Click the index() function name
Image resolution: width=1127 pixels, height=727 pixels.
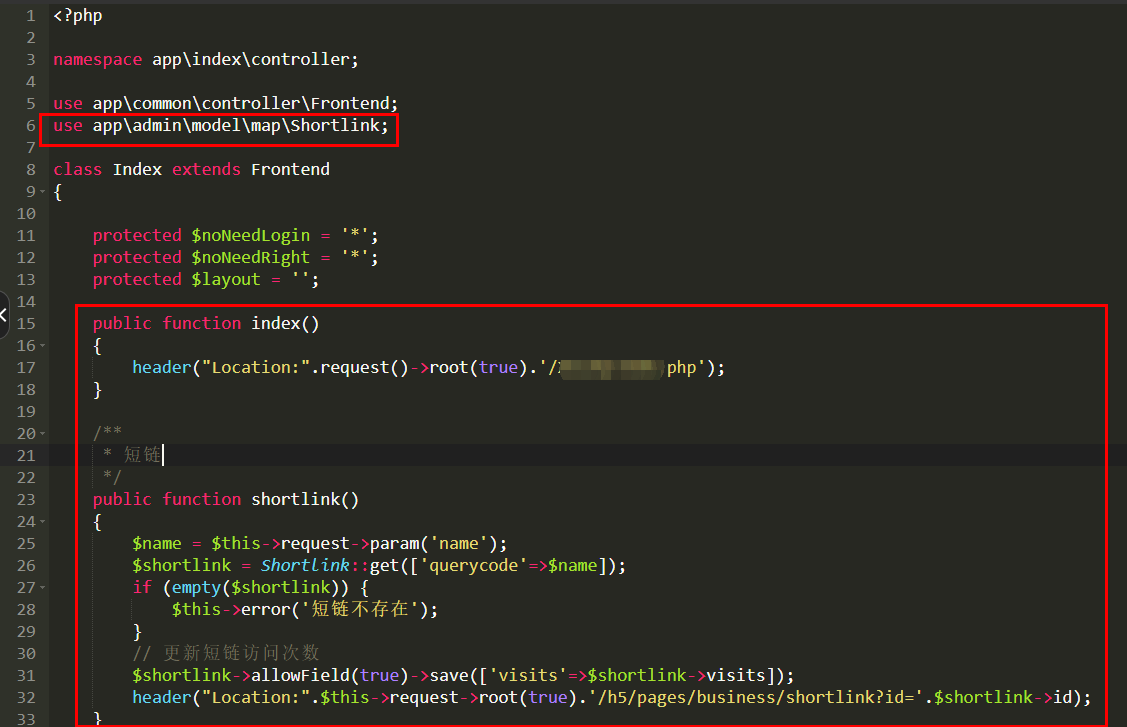pos(285,324)
